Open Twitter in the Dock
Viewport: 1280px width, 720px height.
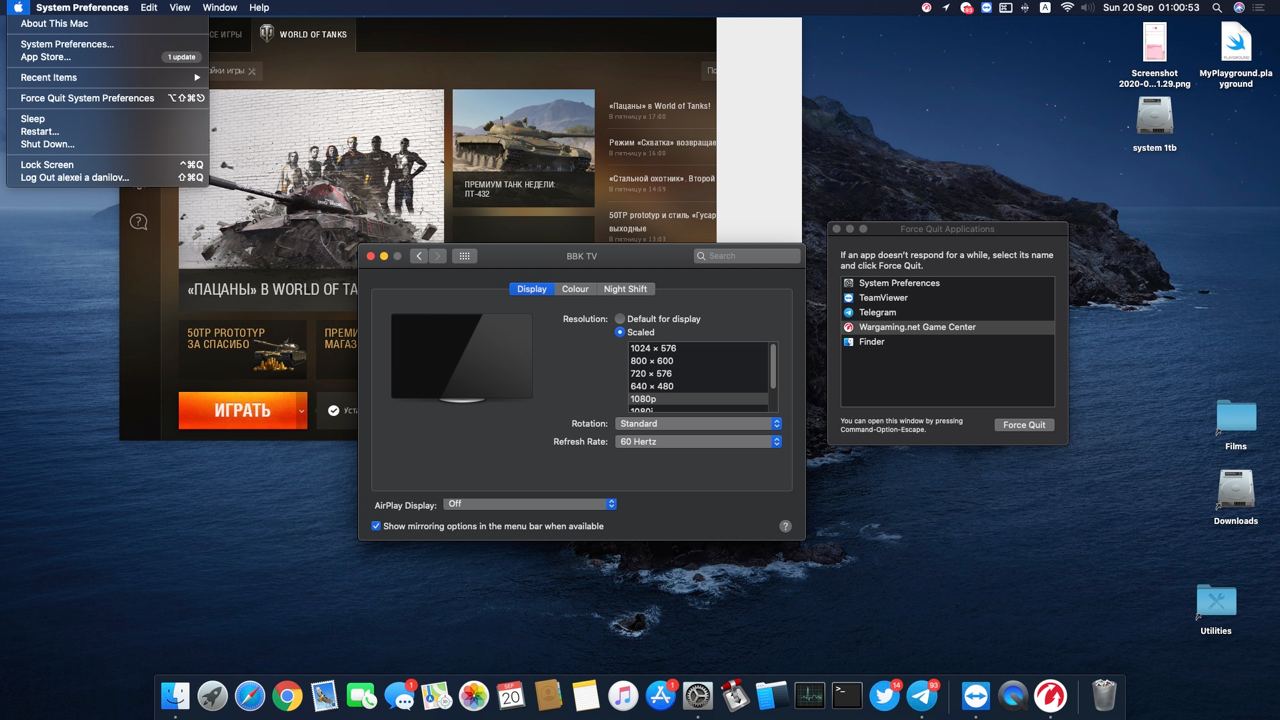click(885, 695)
